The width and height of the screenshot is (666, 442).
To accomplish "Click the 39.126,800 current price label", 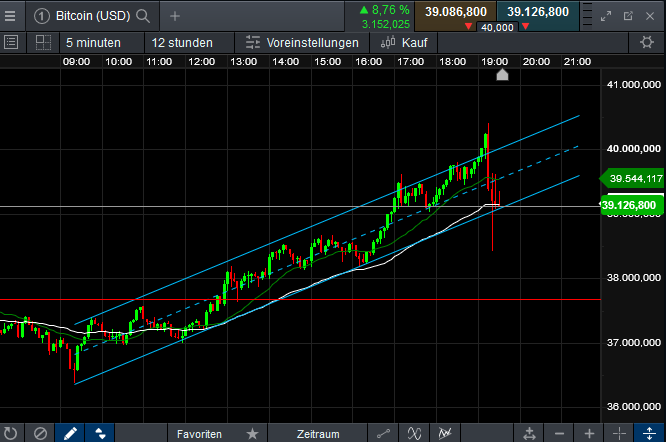I will [x=632, y=206].
